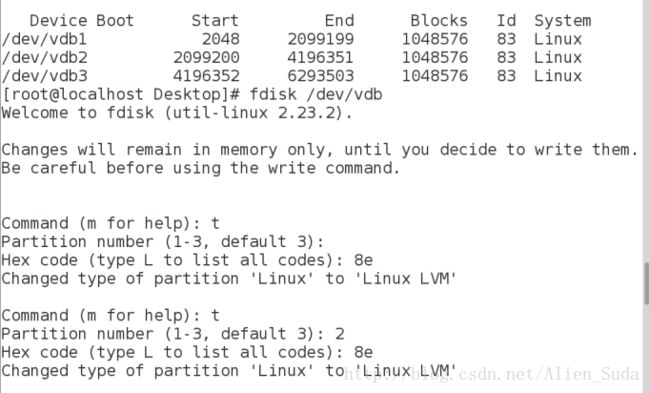Click the 'Id' column header

pyautogui.click(x=506, y=21)
